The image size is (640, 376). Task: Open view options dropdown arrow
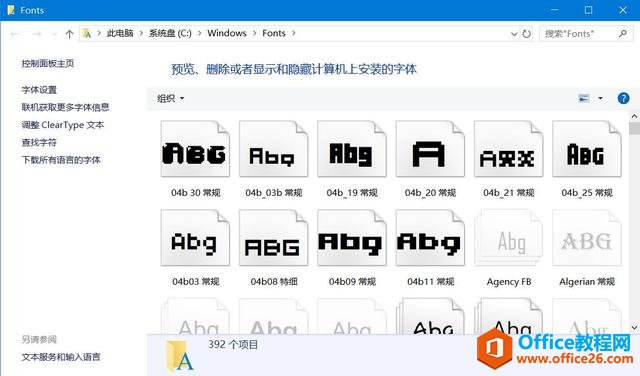tap(600, 98)
